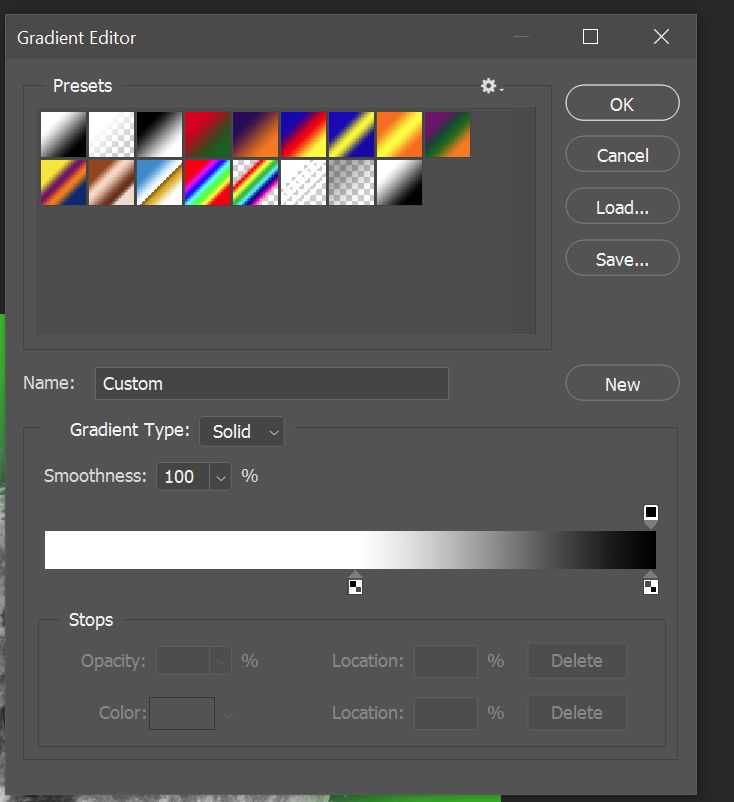The height and width of the screenshot is (802, 734).
Task: Select the yellow, violet, orange, blue preset
Action: tap(63, 183)
